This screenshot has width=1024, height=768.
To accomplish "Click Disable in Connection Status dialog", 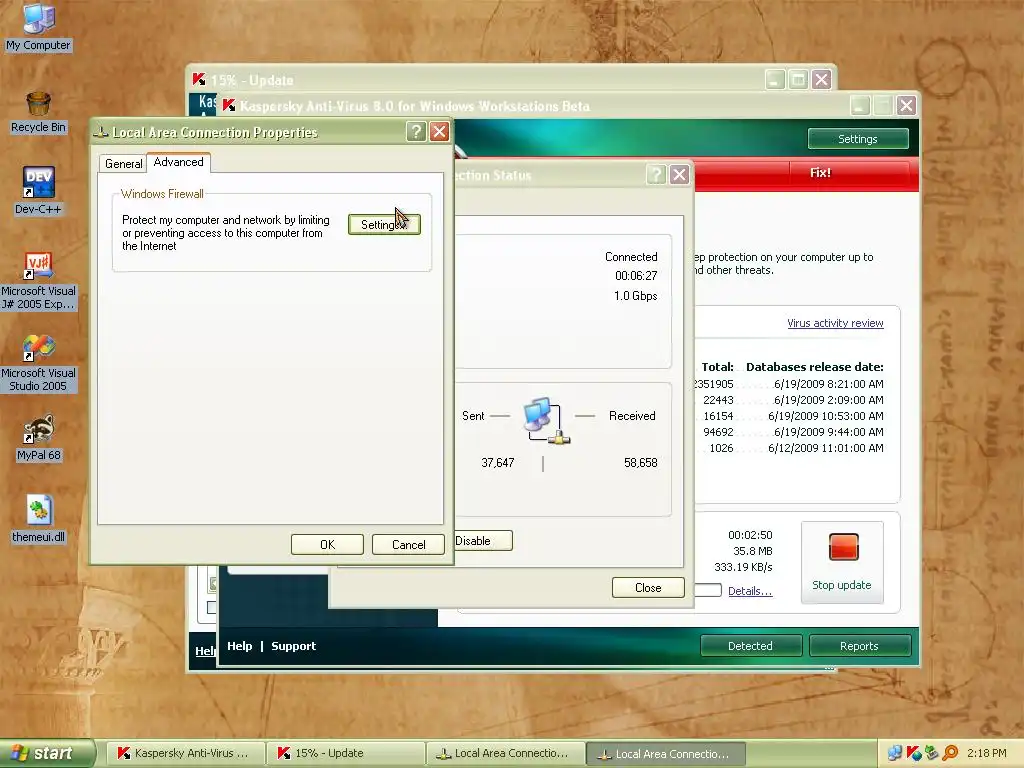I will (x=482, y=541).
